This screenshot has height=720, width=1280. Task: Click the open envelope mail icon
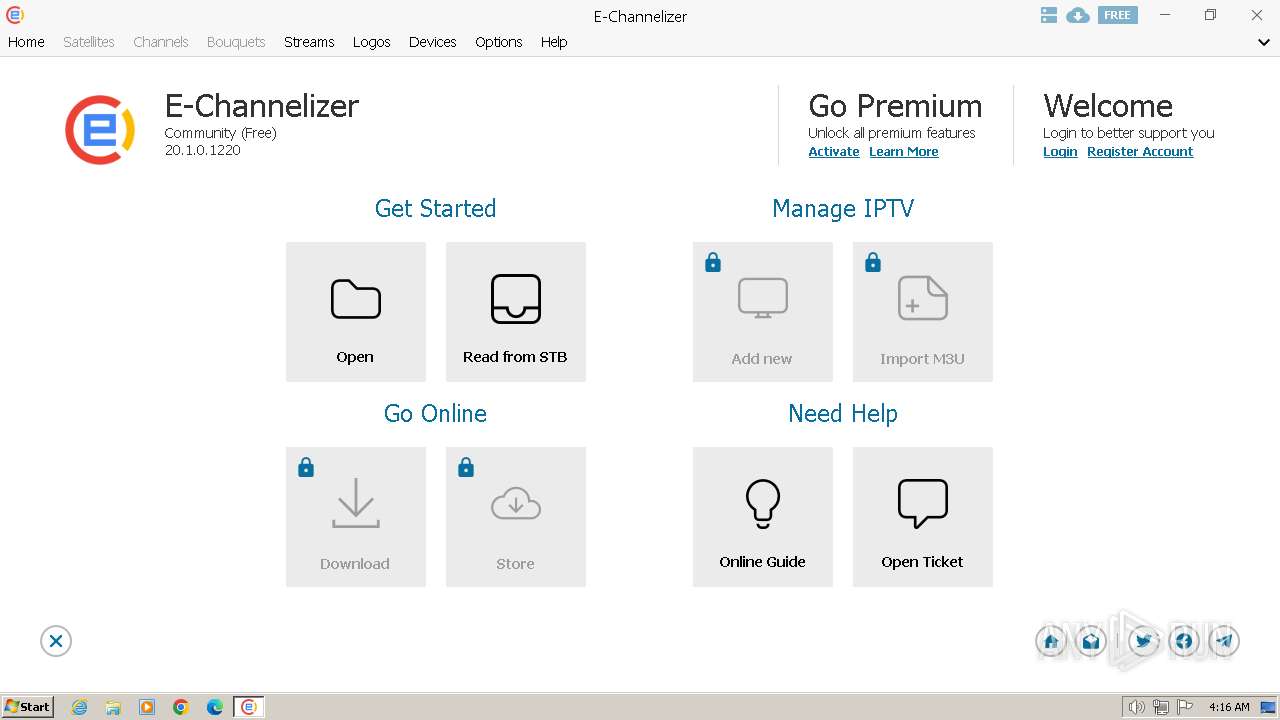1091,641
